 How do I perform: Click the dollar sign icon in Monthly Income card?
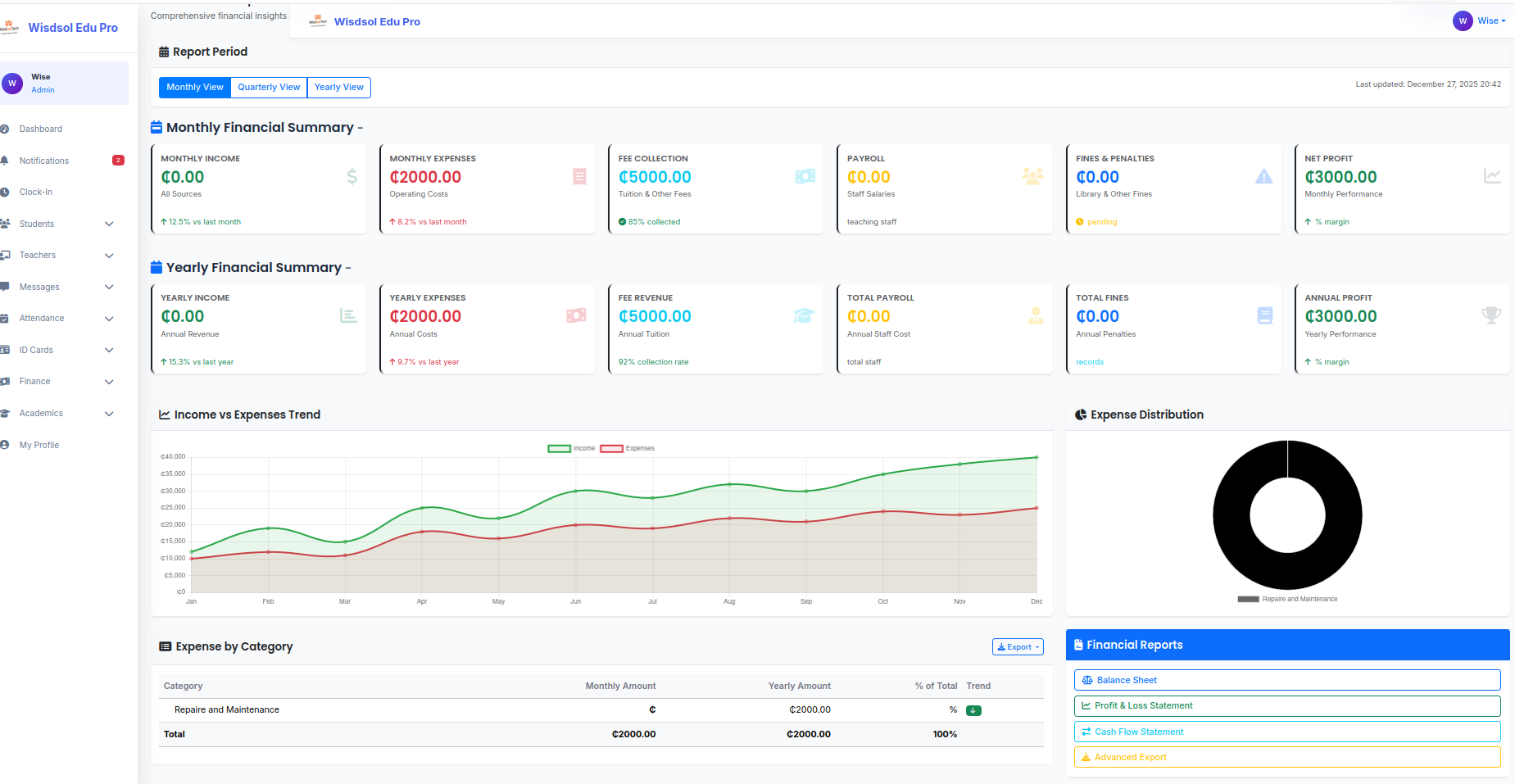pyautogui.click(x=352, y=176)
